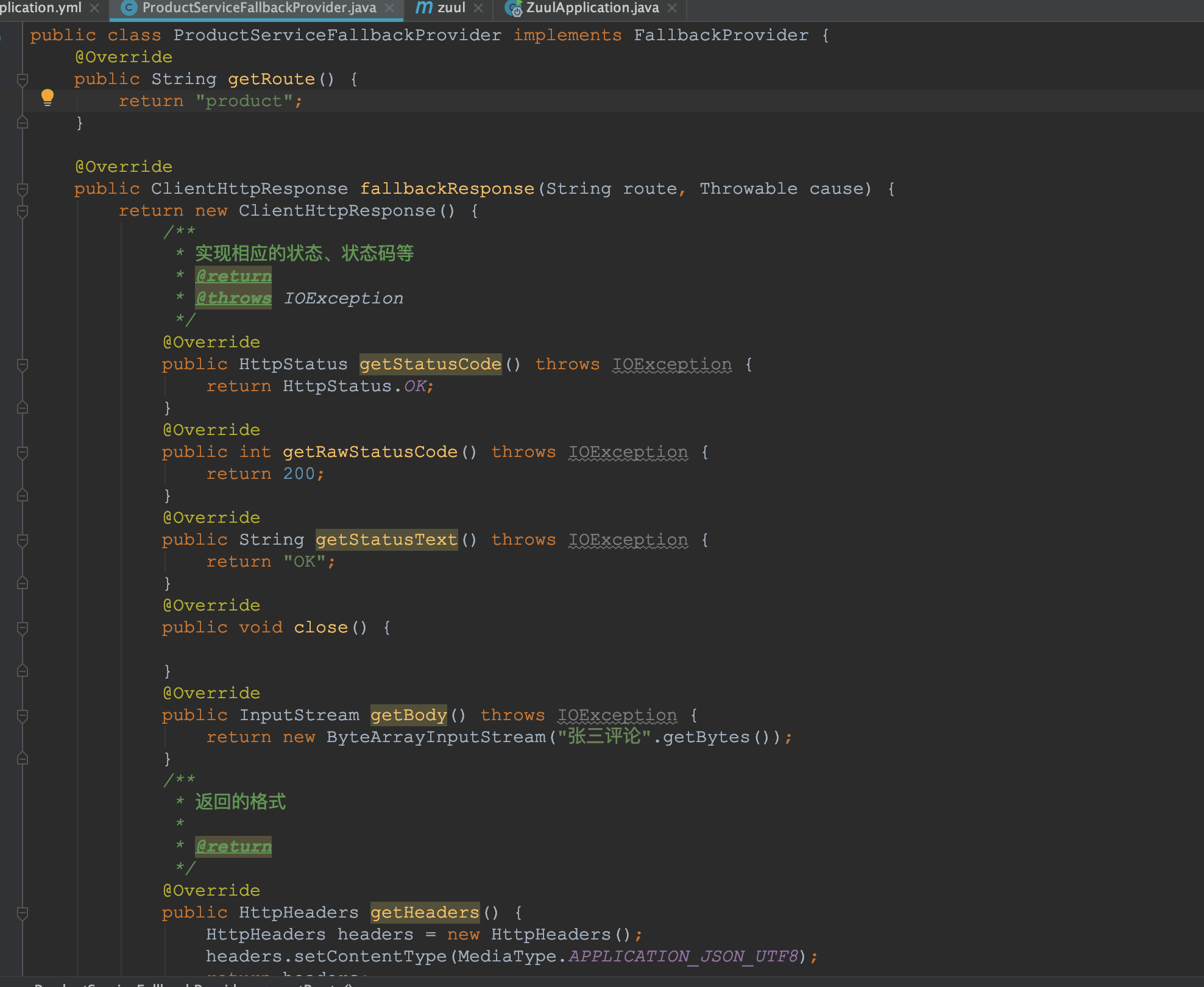The image size is (1204, 987).
Task: Fold the getBody method in gutter
Action: coord(23,715)
